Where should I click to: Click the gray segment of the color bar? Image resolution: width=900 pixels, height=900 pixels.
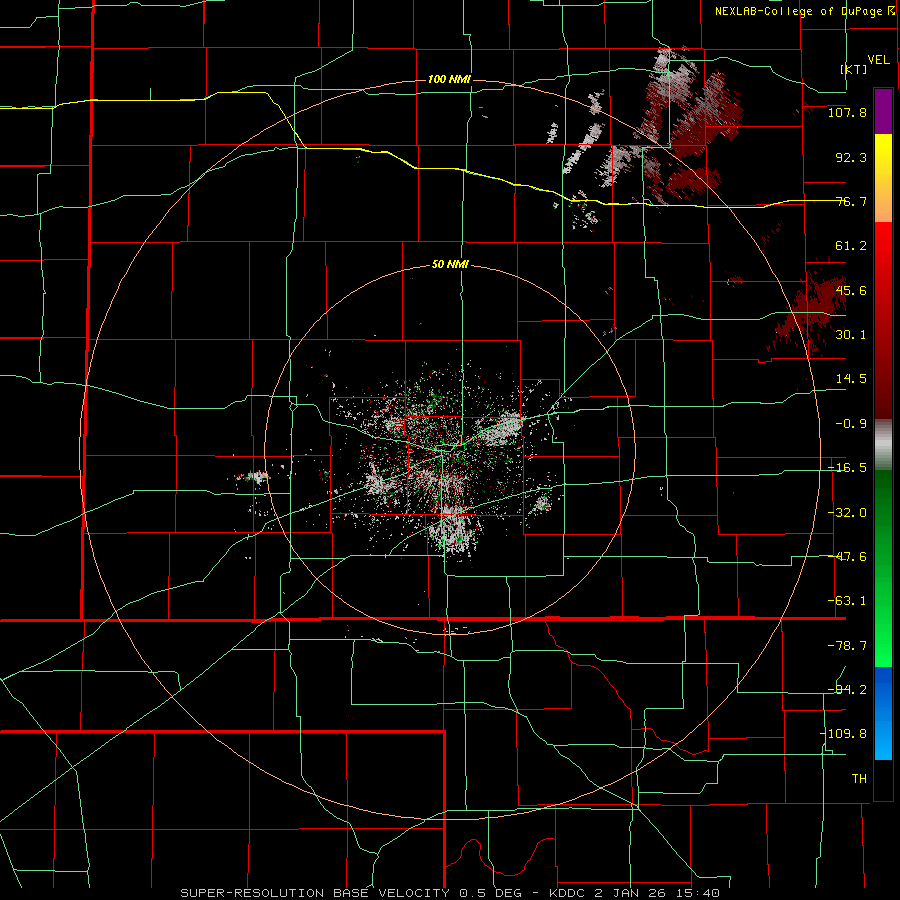[883, 445]
